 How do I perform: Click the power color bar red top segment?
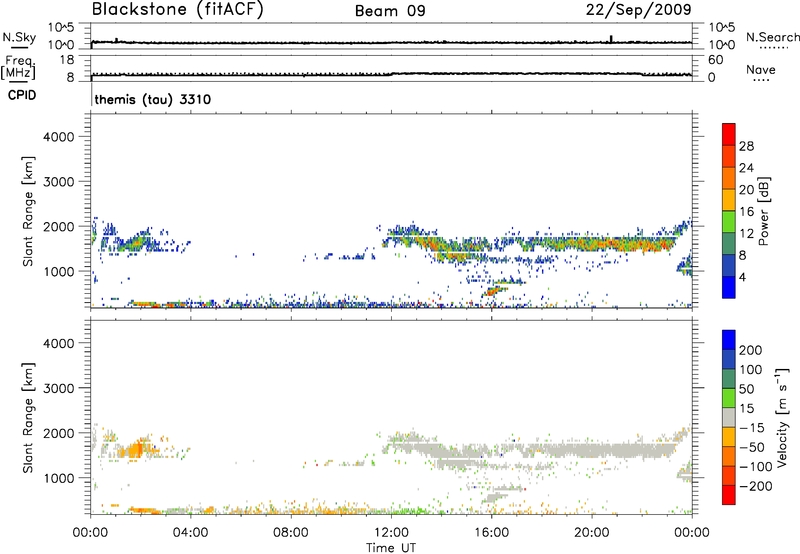tap(729, 134)
